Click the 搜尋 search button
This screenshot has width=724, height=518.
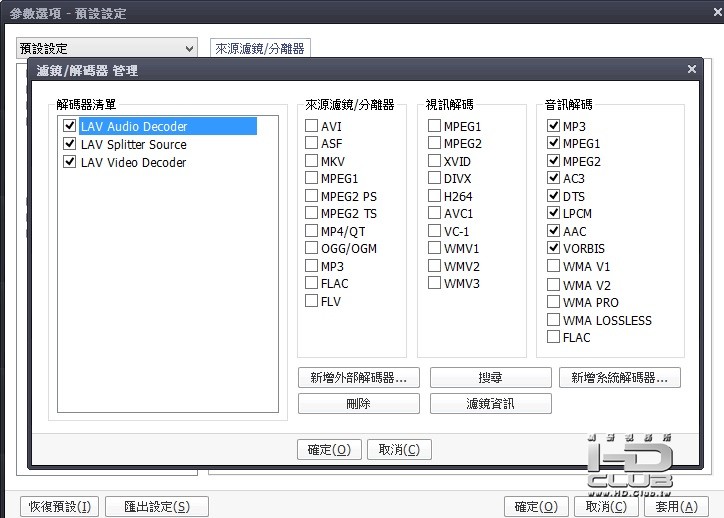pos(490,378)
